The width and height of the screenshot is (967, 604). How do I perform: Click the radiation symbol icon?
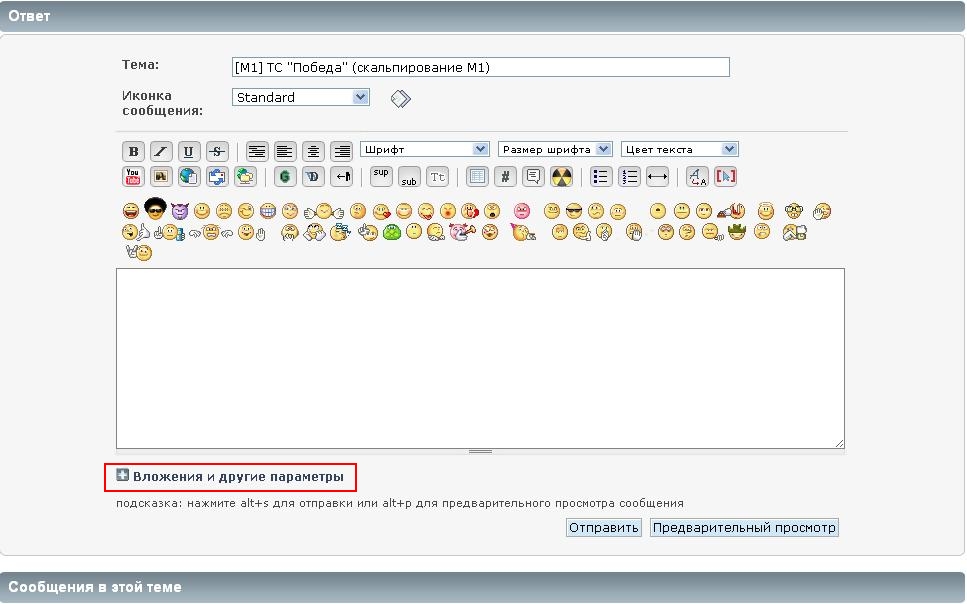(x=561, y=176)
